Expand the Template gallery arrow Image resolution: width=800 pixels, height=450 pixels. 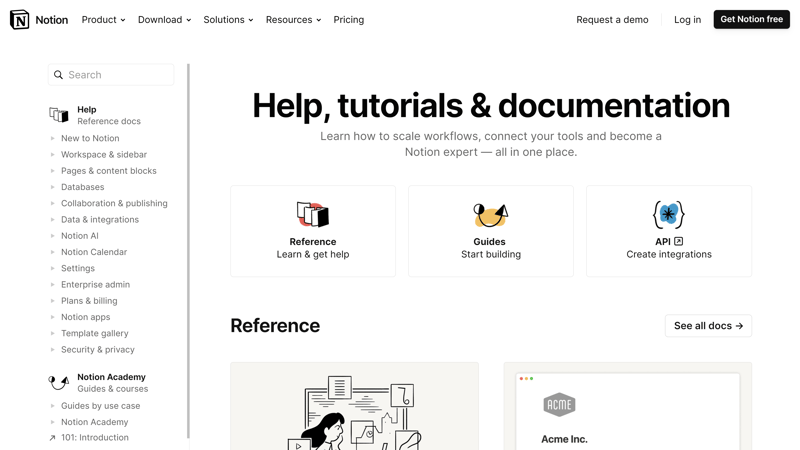[x=52, y=334]
